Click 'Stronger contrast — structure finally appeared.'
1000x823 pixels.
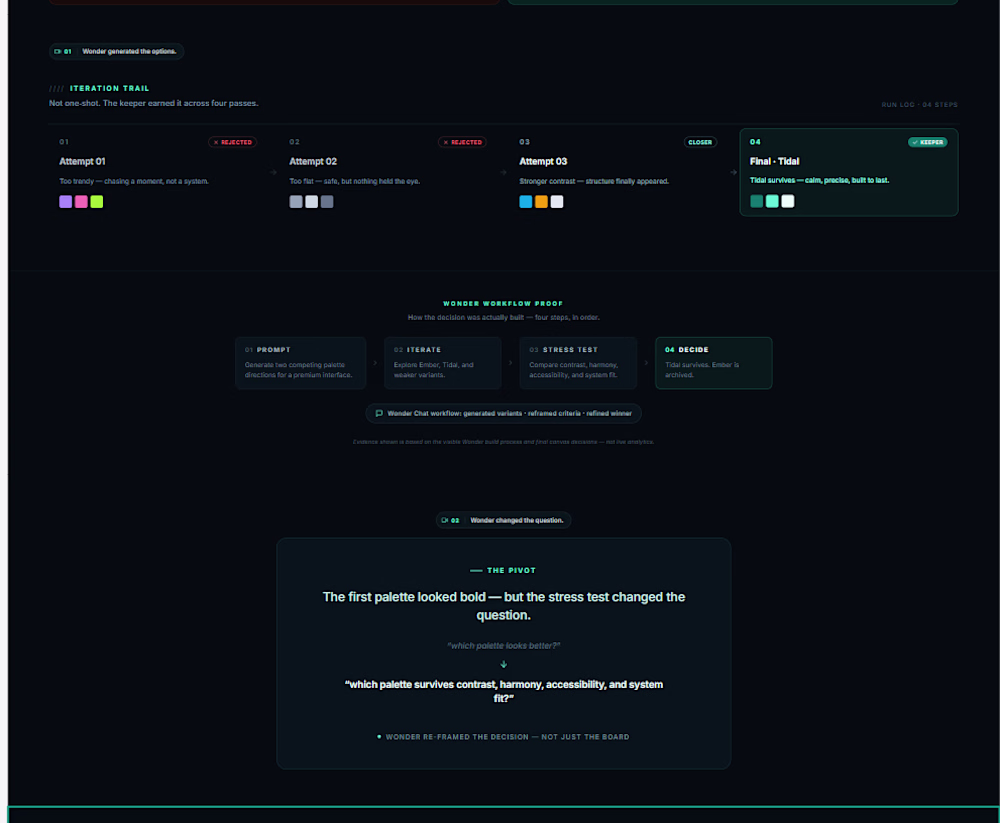point(594,181)
